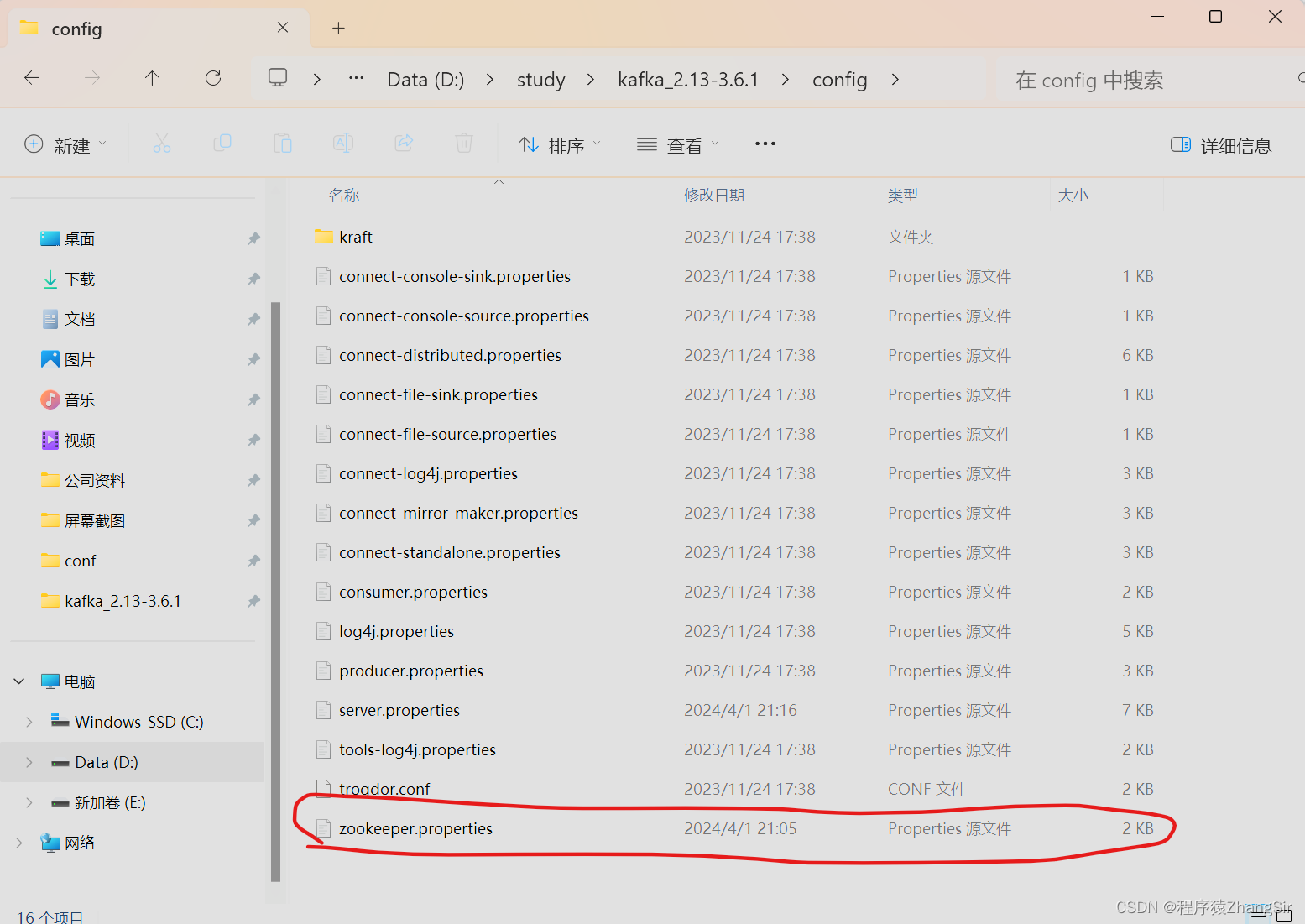Select tools-log4j.properties file name

(x=417, y=750)
